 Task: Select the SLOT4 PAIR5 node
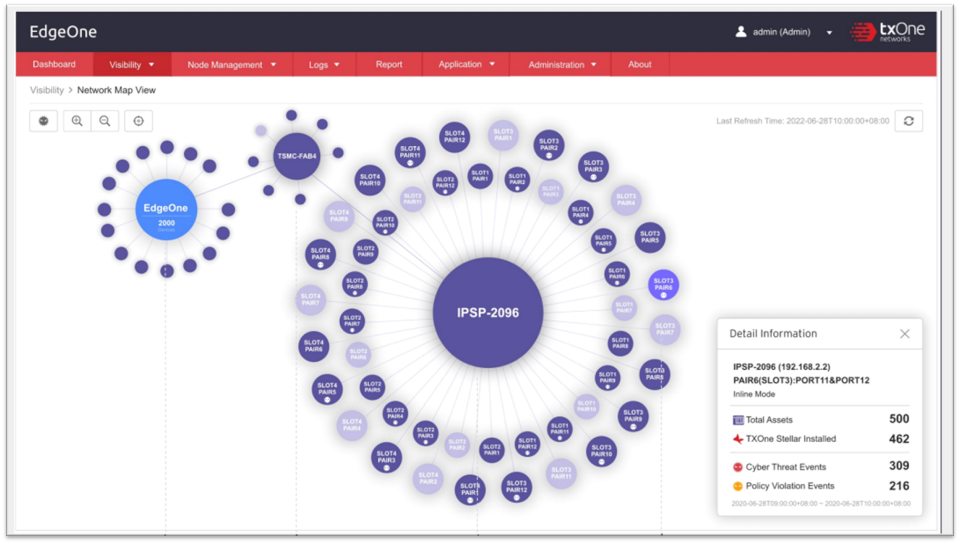pos(327,389)
